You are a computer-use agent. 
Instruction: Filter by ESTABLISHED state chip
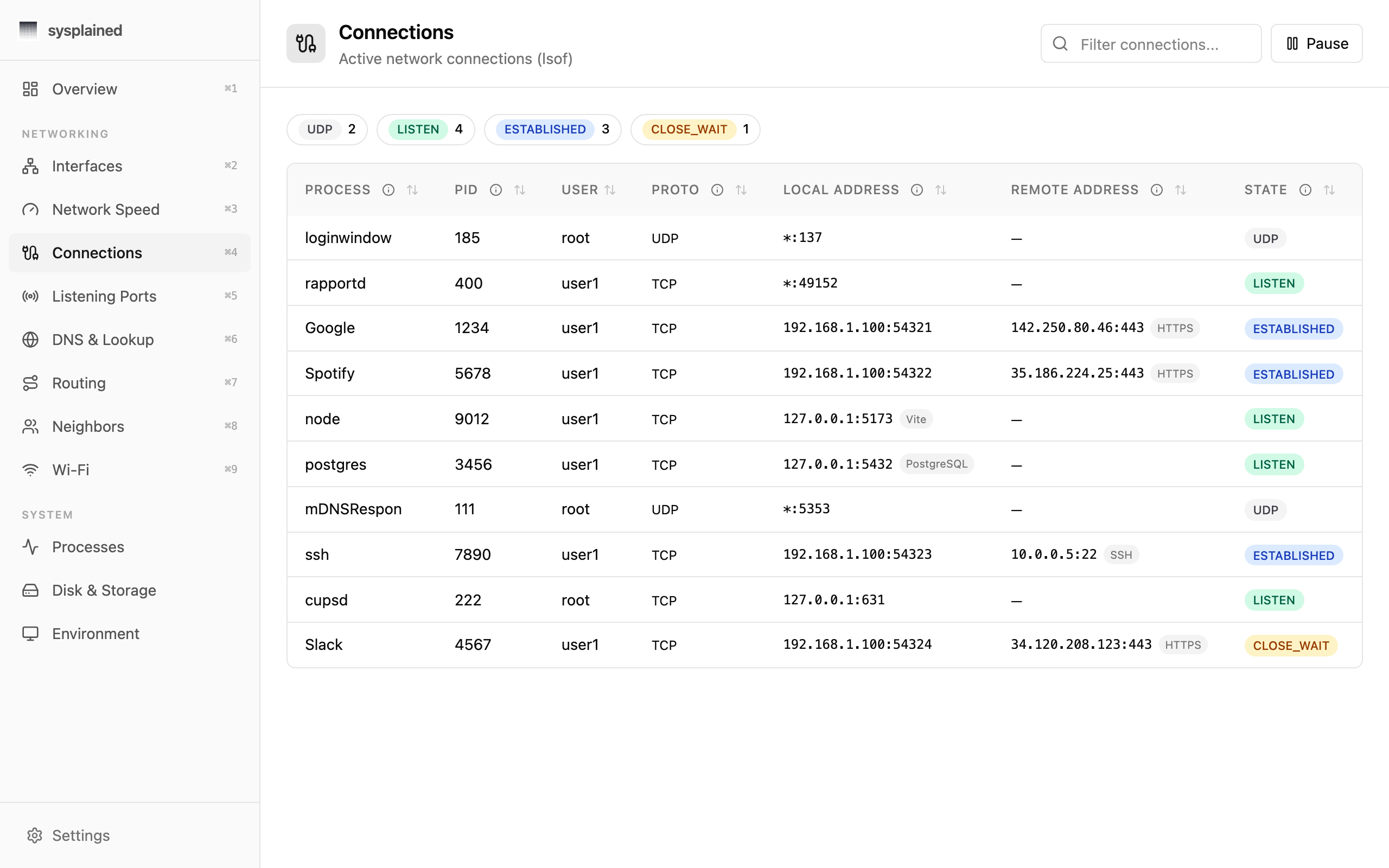[x=553, y=129]
